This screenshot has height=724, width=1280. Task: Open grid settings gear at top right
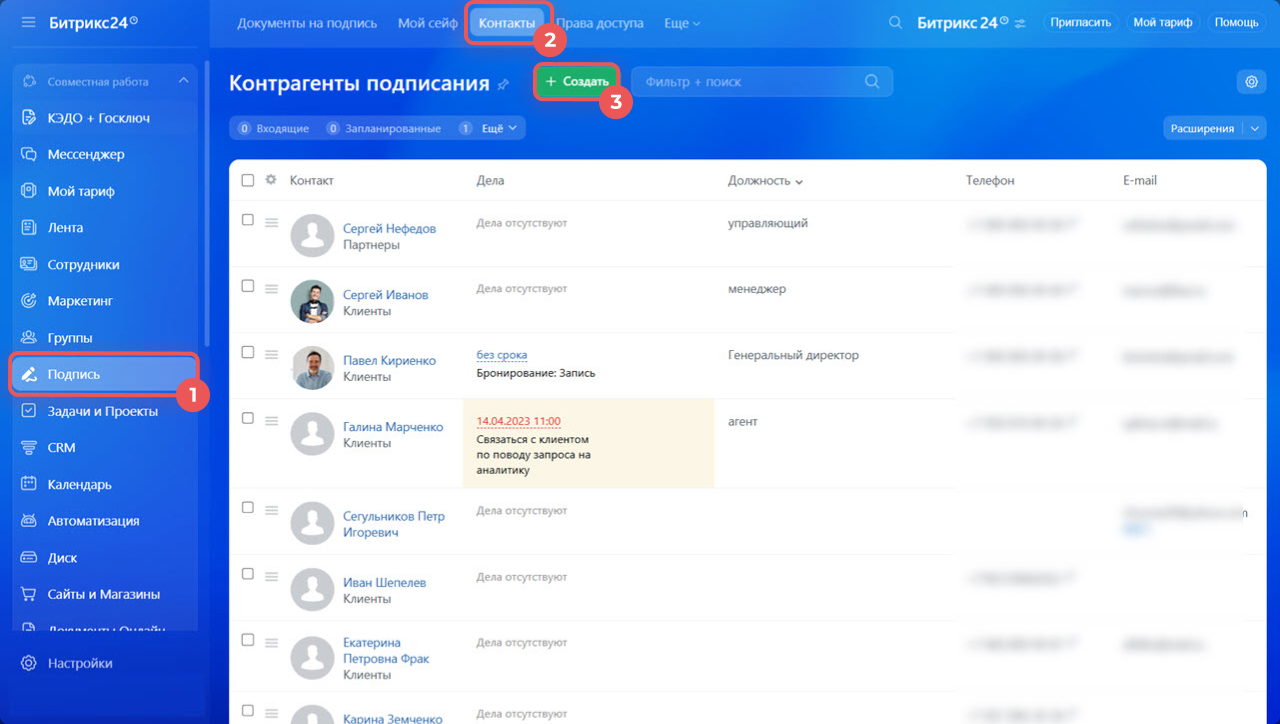1251,82
